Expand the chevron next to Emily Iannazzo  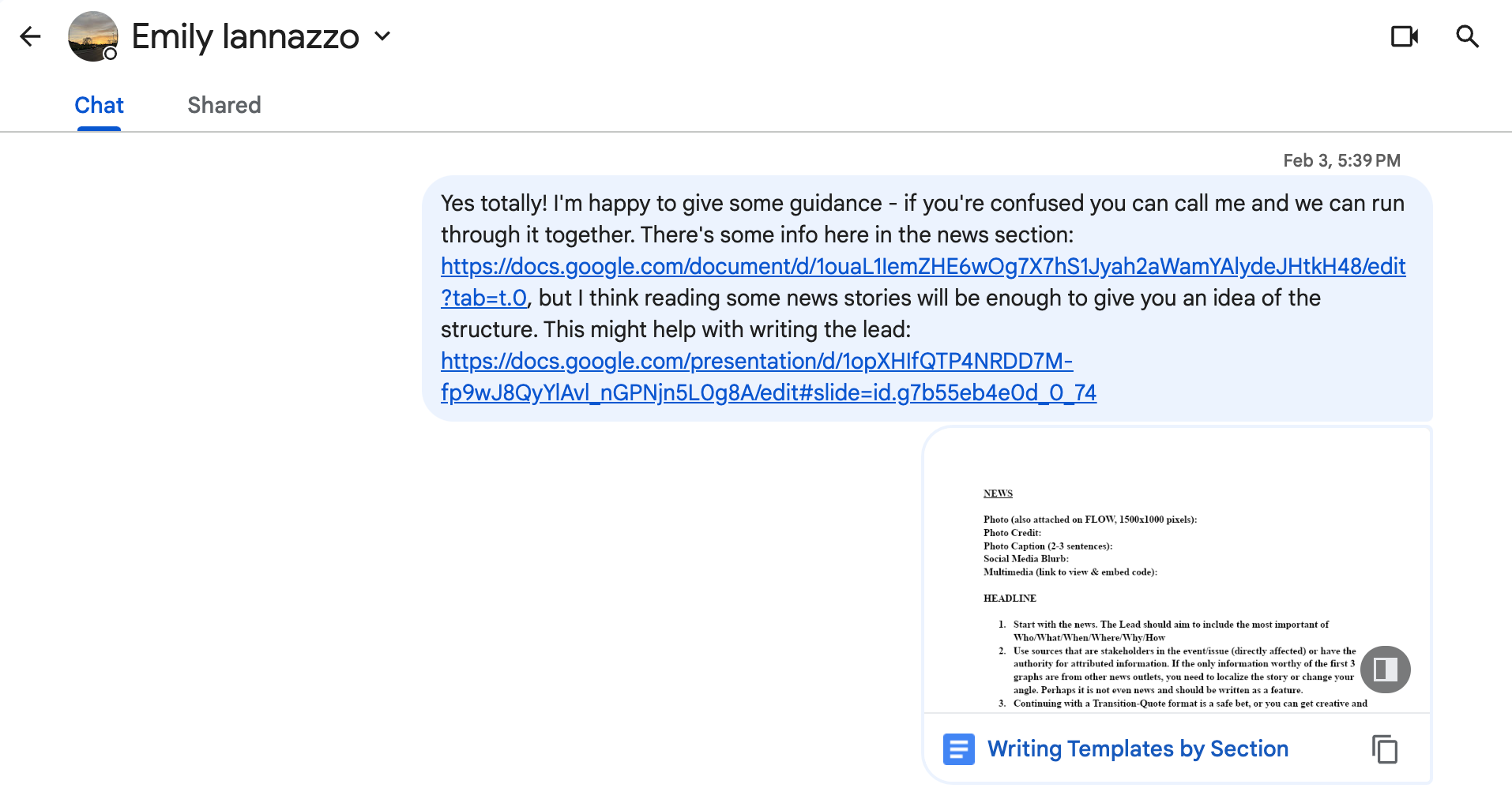tap(383, 36)
